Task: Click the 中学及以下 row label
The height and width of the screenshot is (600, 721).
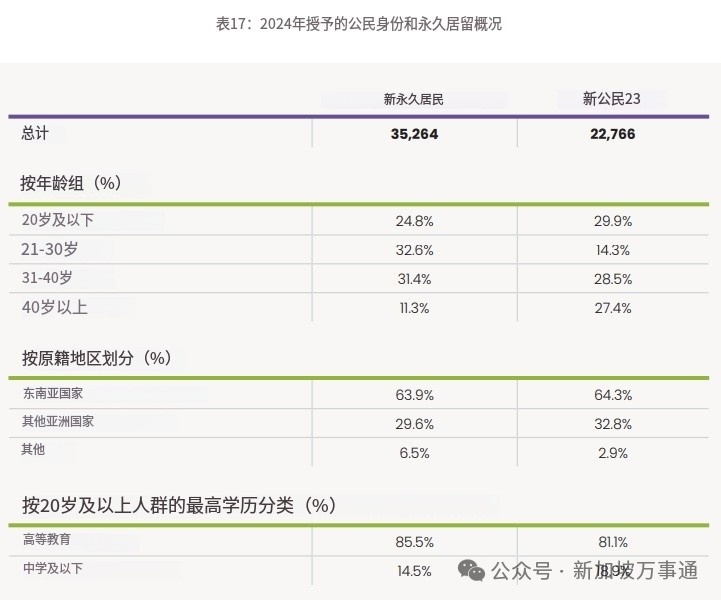Action: coord(53,568)
